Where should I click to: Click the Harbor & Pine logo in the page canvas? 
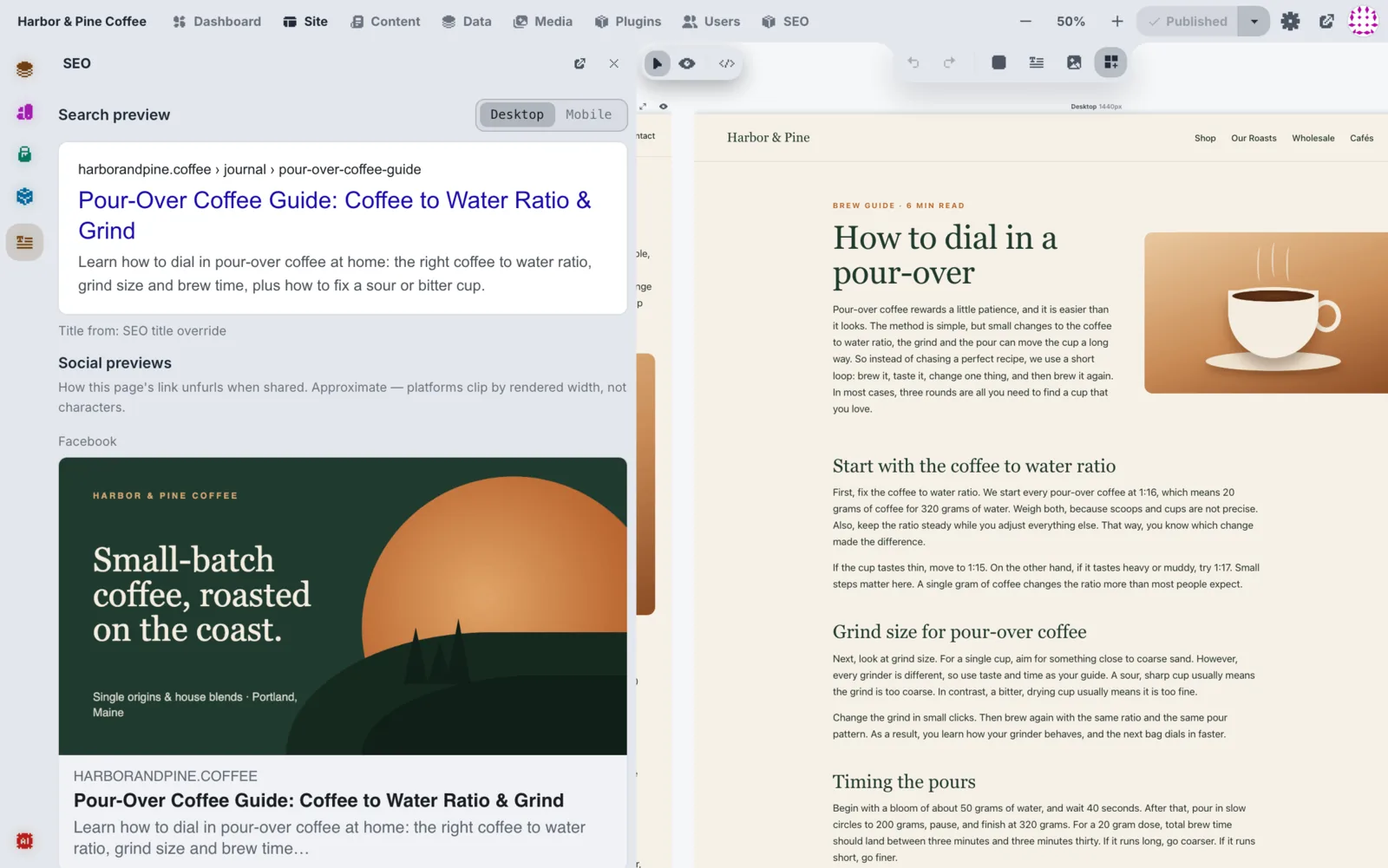769,137
